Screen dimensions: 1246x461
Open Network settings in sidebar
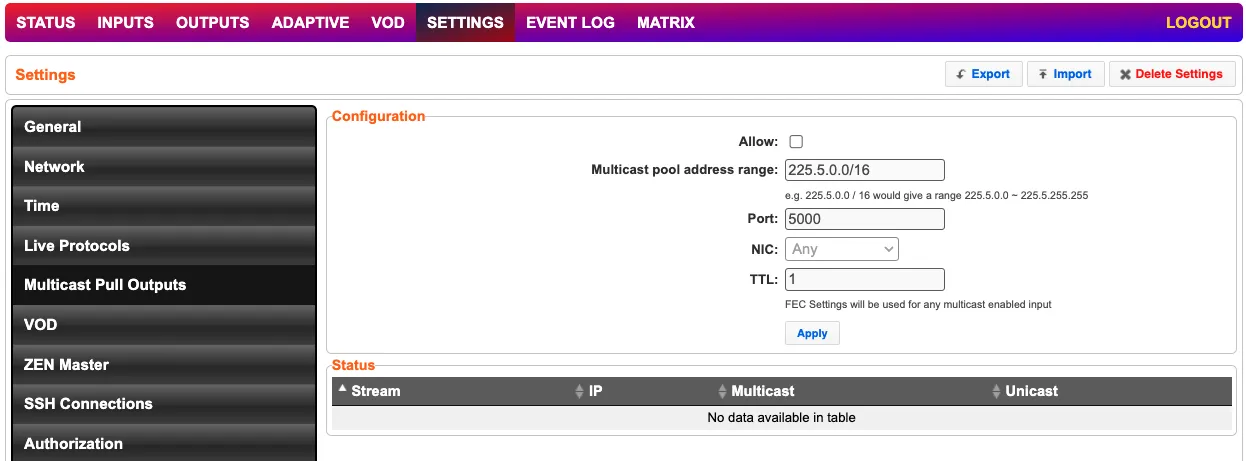(x=164, y=166)
